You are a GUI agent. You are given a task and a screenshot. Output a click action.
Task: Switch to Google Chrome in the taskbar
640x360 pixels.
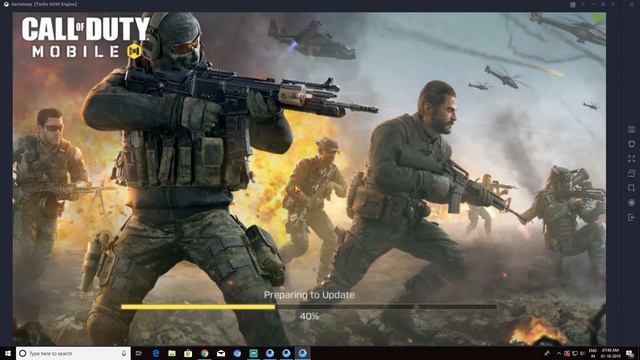(x=204, y=353)
